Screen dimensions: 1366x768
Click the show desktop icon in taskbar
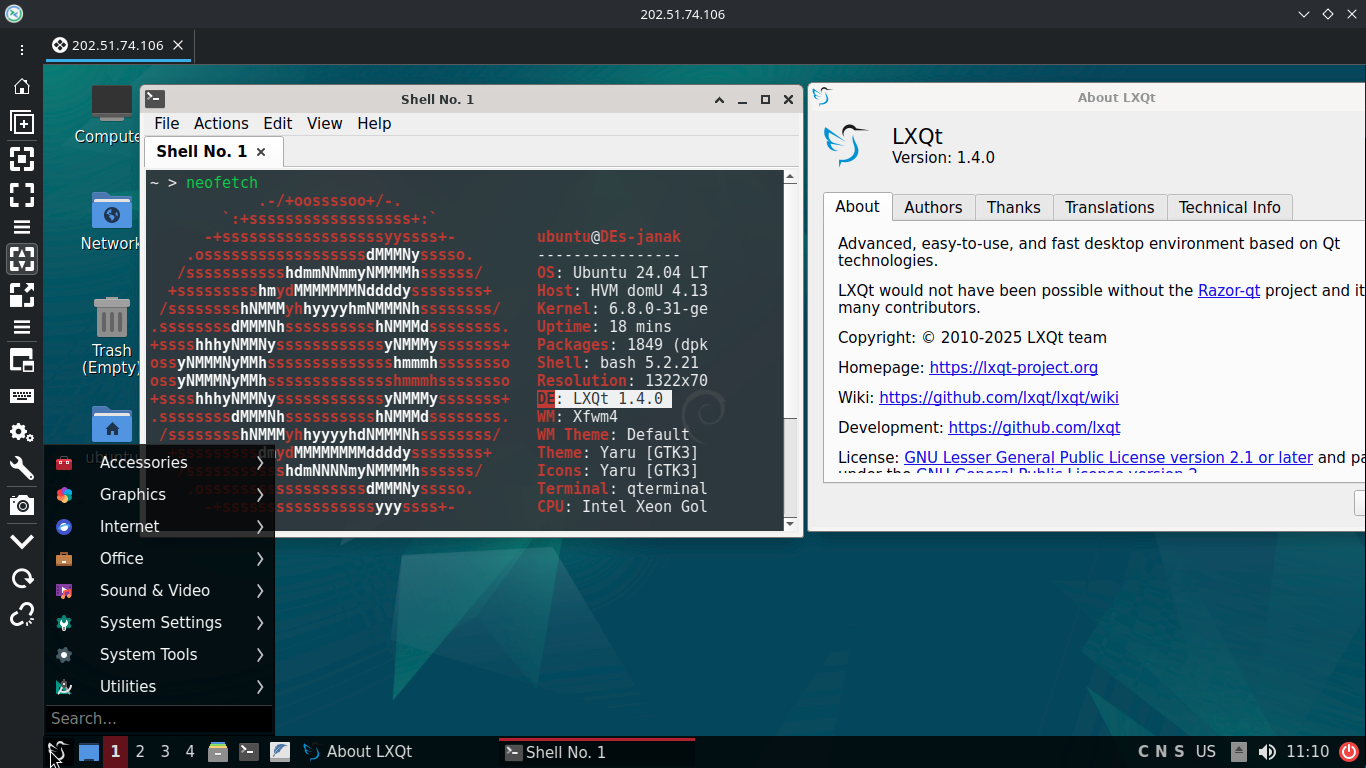89,752
